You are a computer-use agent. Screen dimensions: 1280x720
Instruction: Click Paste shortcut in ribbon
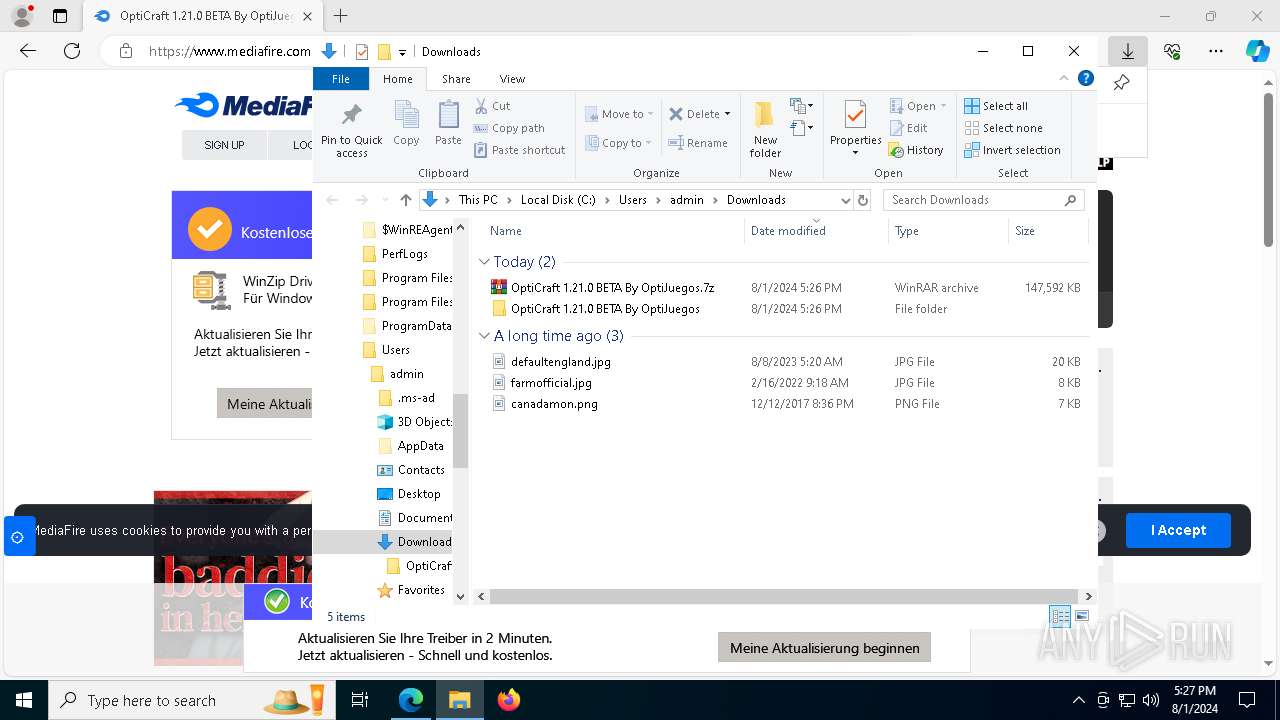(x=520, y=150)
